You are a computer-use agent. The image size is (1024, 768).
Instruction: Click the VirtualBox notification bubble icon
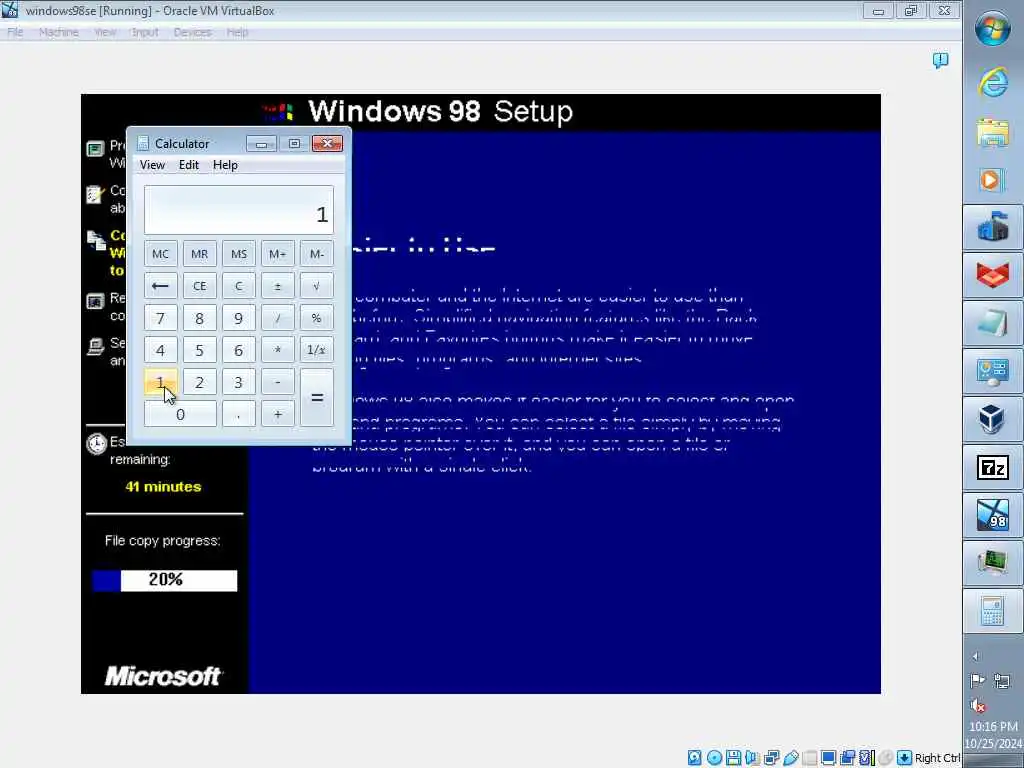tap(940, 61)
